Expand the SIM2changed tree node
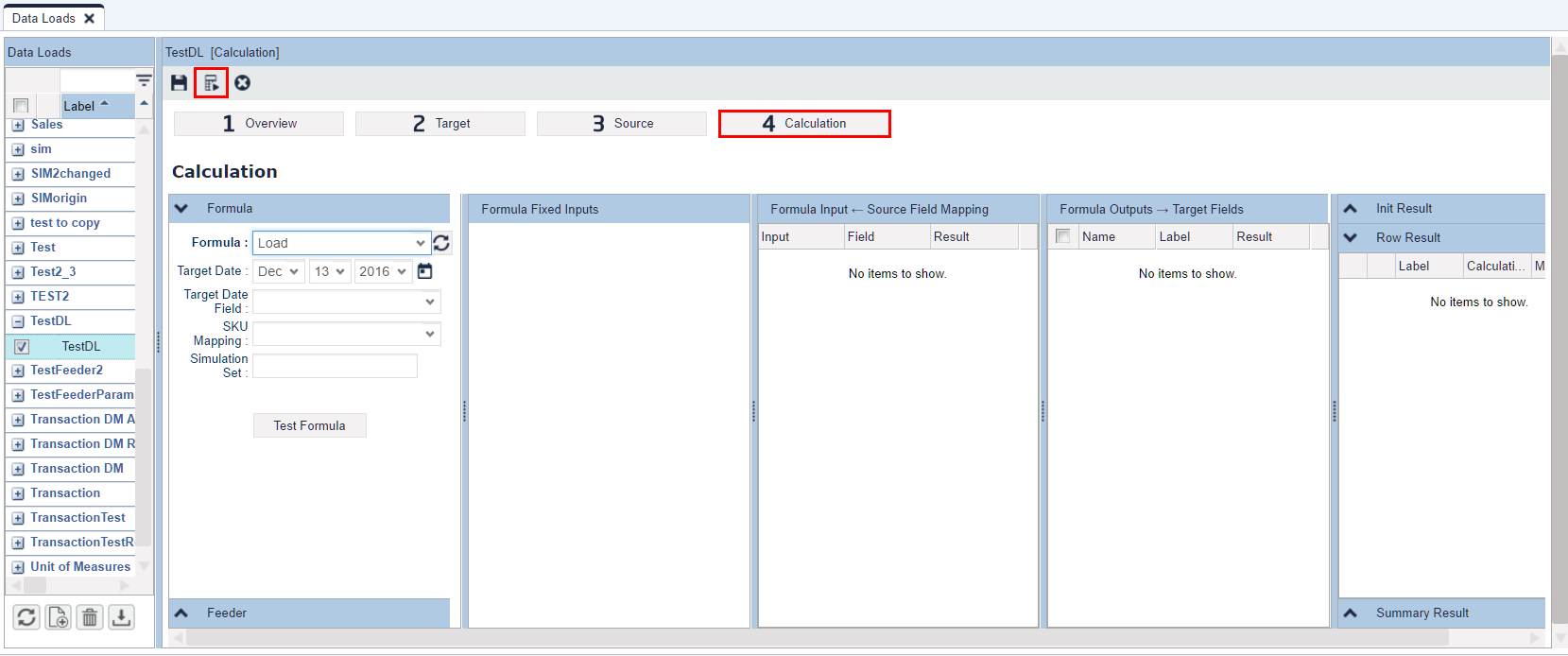 point(18,174)
